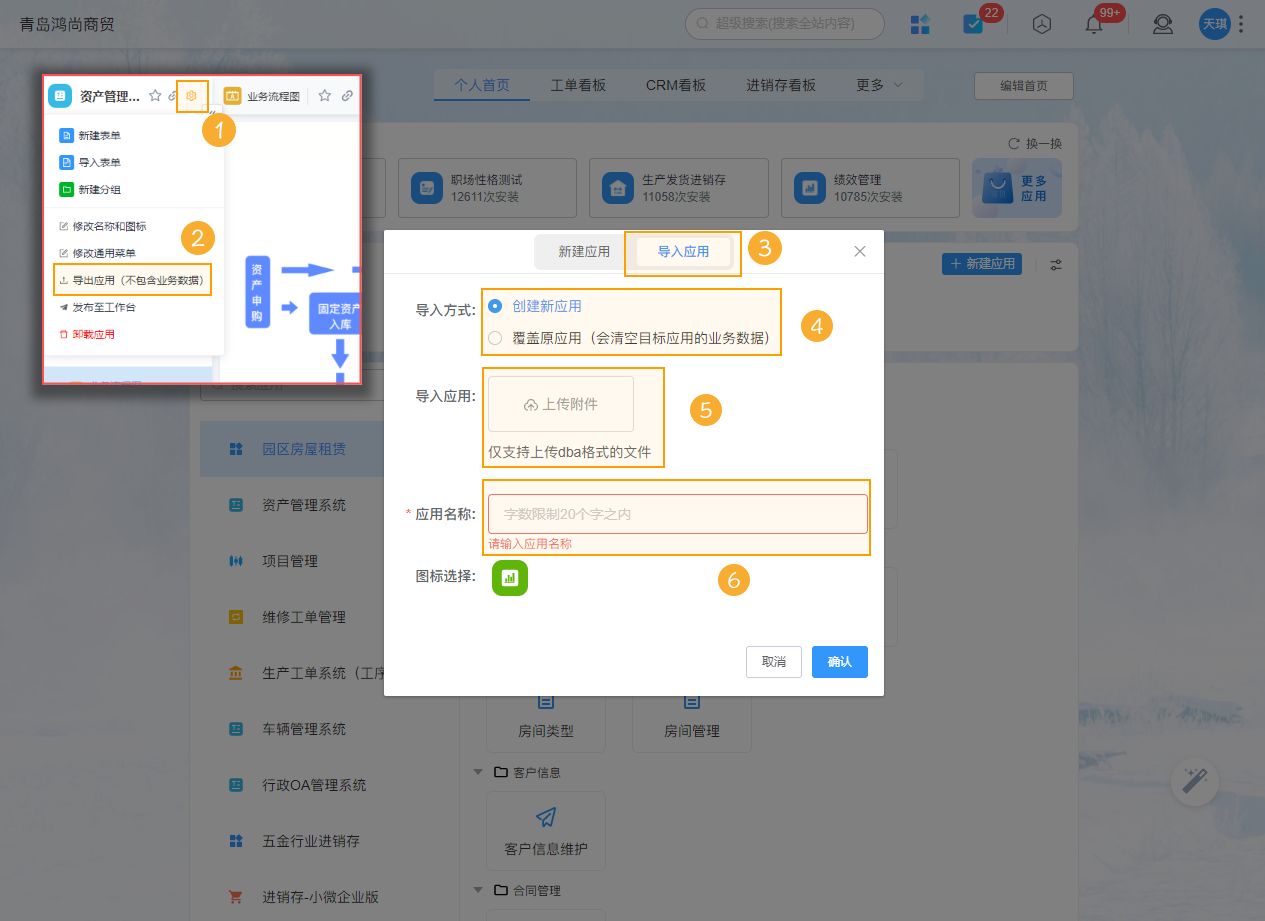This screenshot has height=921, width=1265.
Task: Click the 确认 confirm button
Action: [839, 661]
